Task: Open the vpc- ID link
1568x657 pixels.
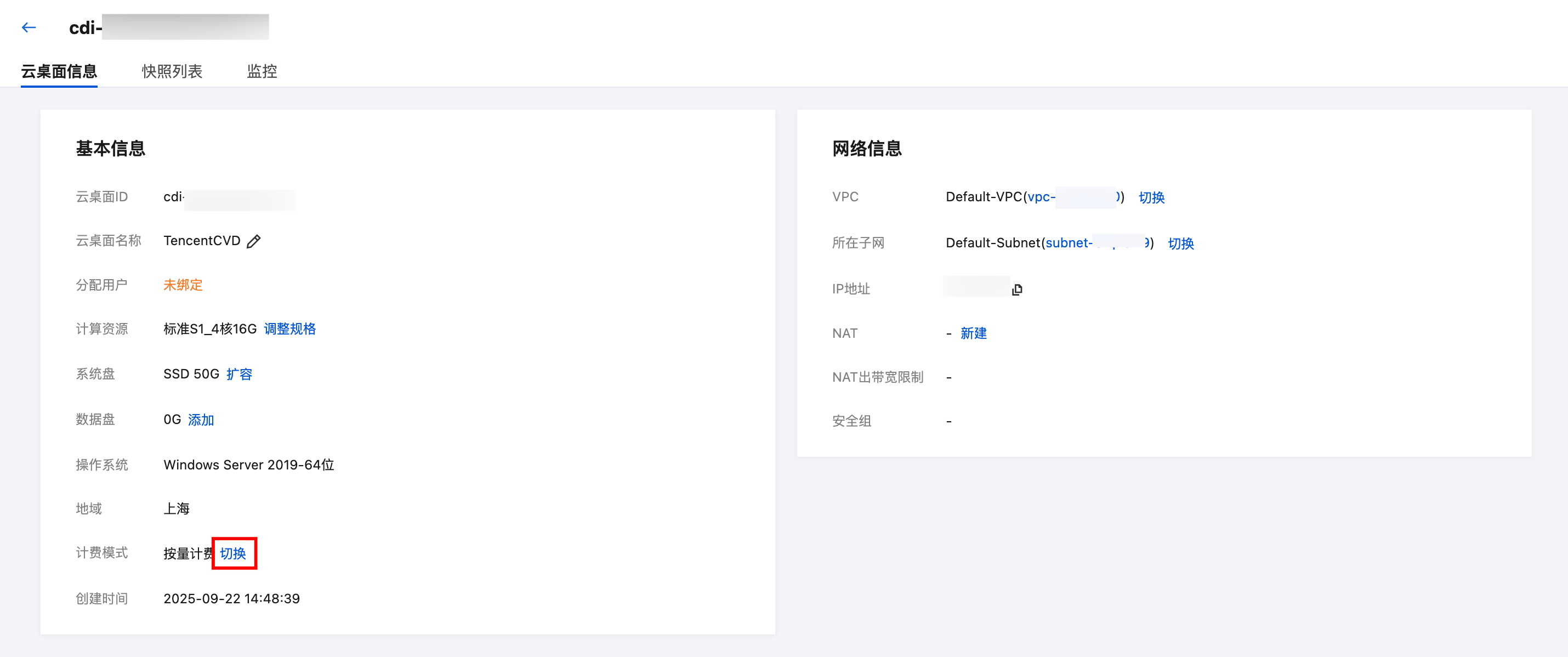Action: click(1042, 197)
